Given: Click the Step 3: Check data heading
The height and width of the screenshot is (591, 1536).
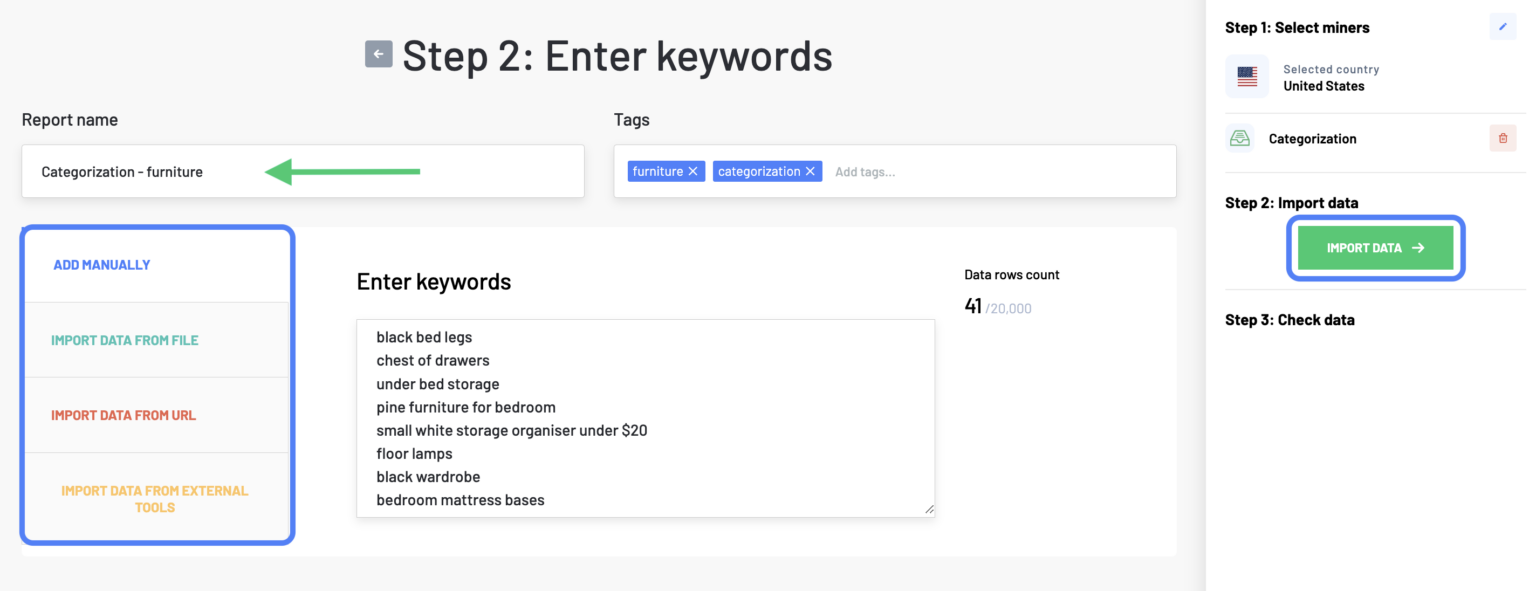Looking at the screenshot, I should point(1290,319).
